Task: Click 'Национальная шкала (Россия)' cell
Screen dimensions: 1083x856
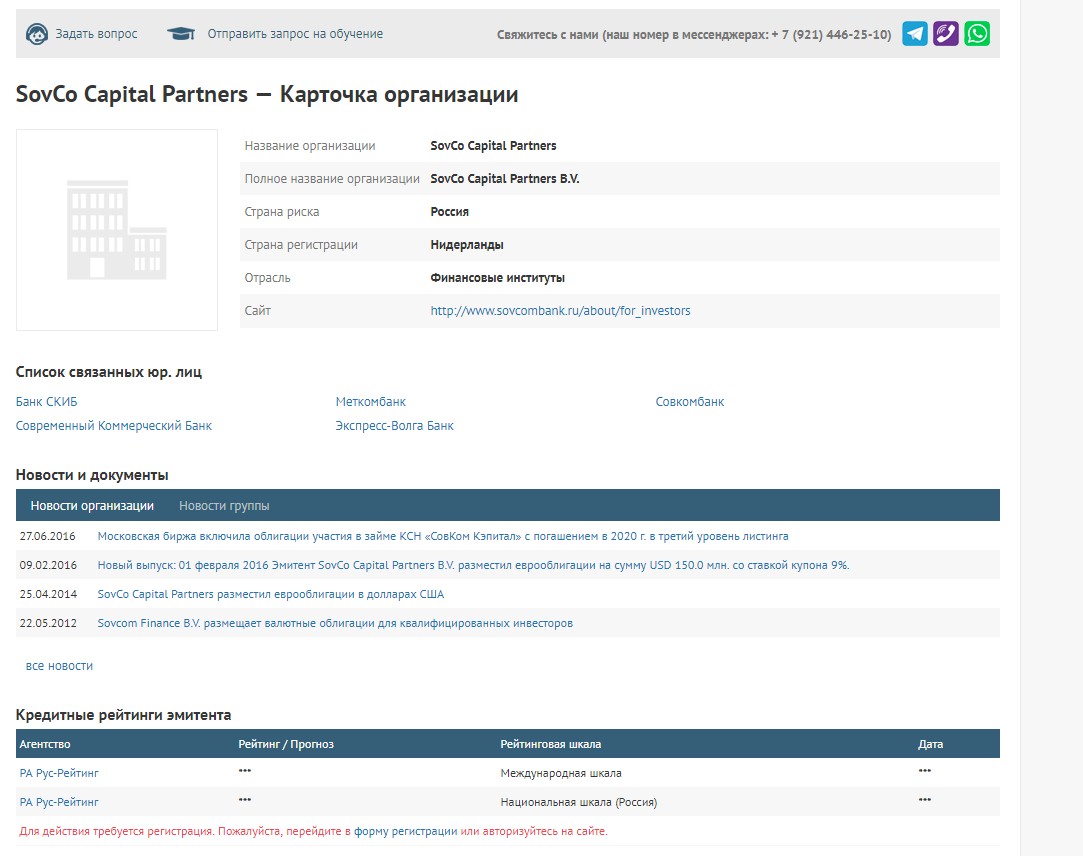Action: (x=579, y=802)
